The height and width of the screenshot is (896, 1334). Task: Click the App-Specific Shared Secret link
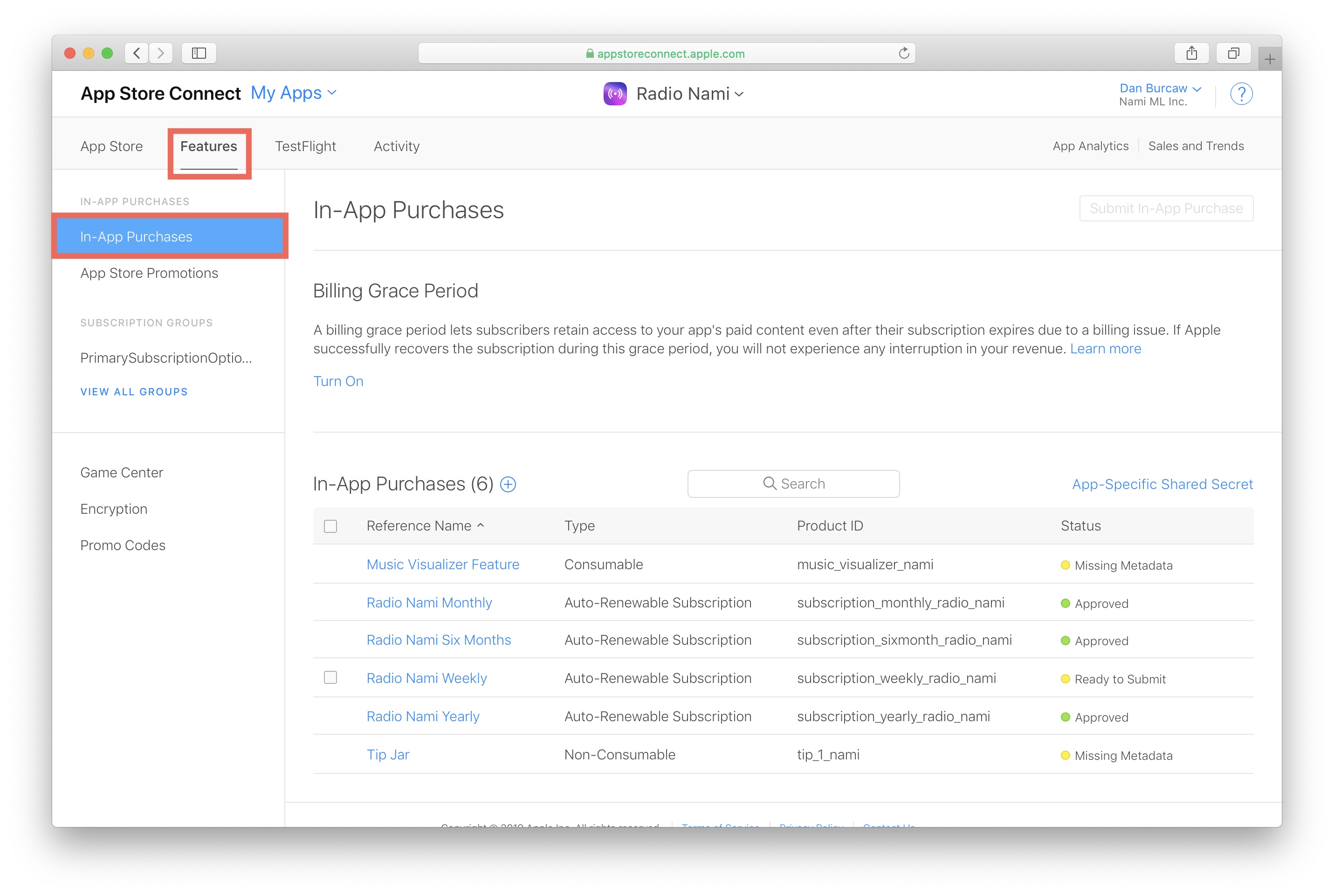[1162, 484]
